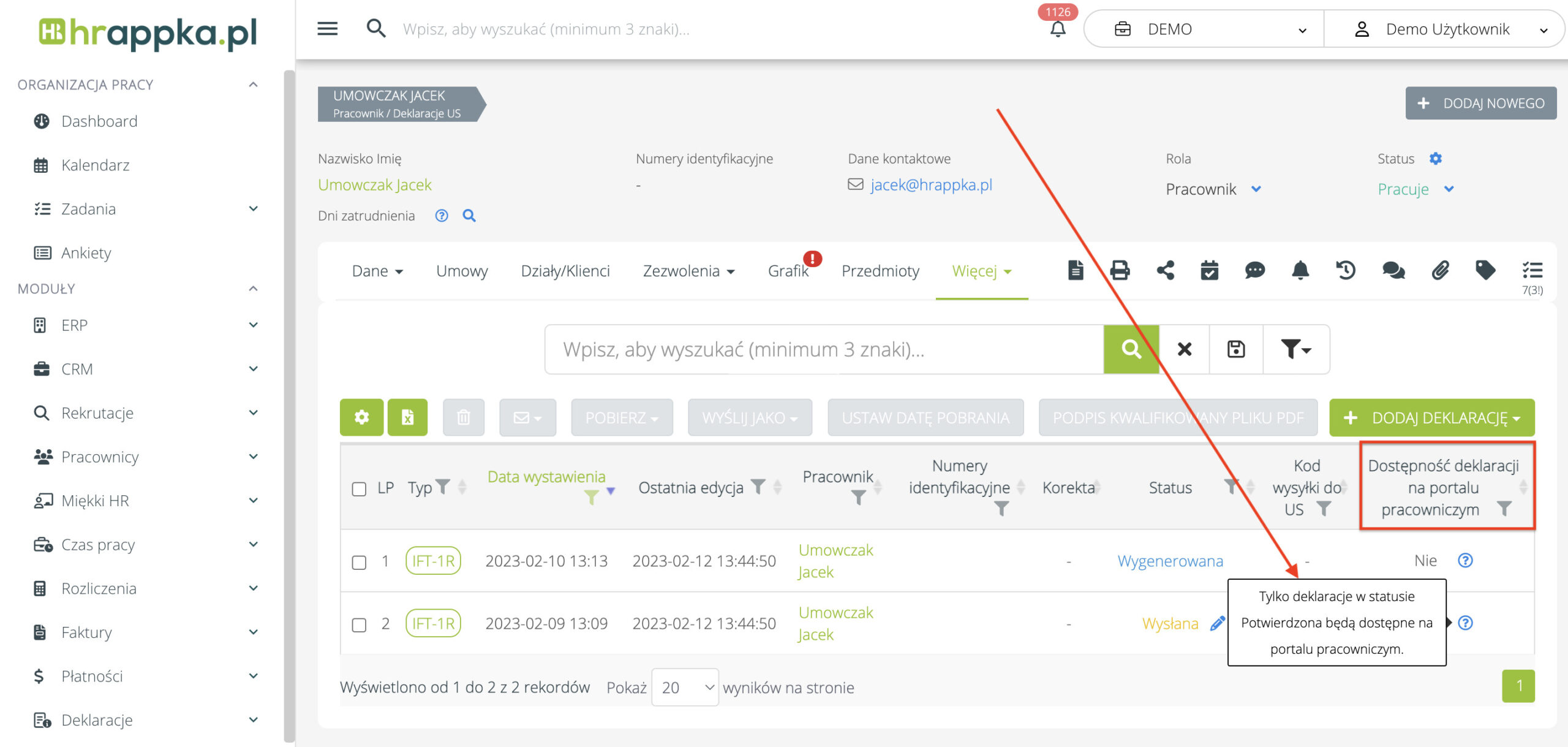The image size is (1568, 747).
Task: Open the jacek@hrappka.pl email link
Action: click(x=931, y=184)
